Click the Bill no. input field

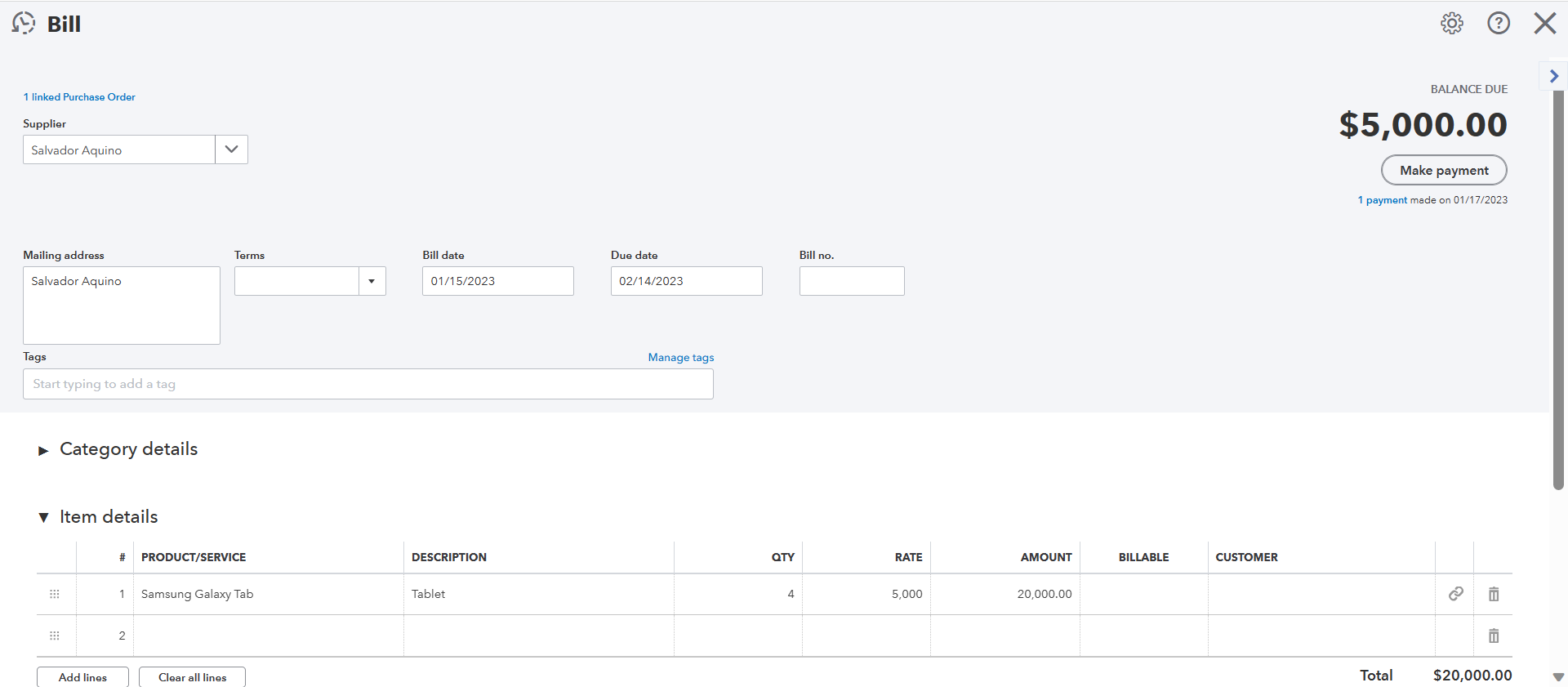tap(851, 281)
